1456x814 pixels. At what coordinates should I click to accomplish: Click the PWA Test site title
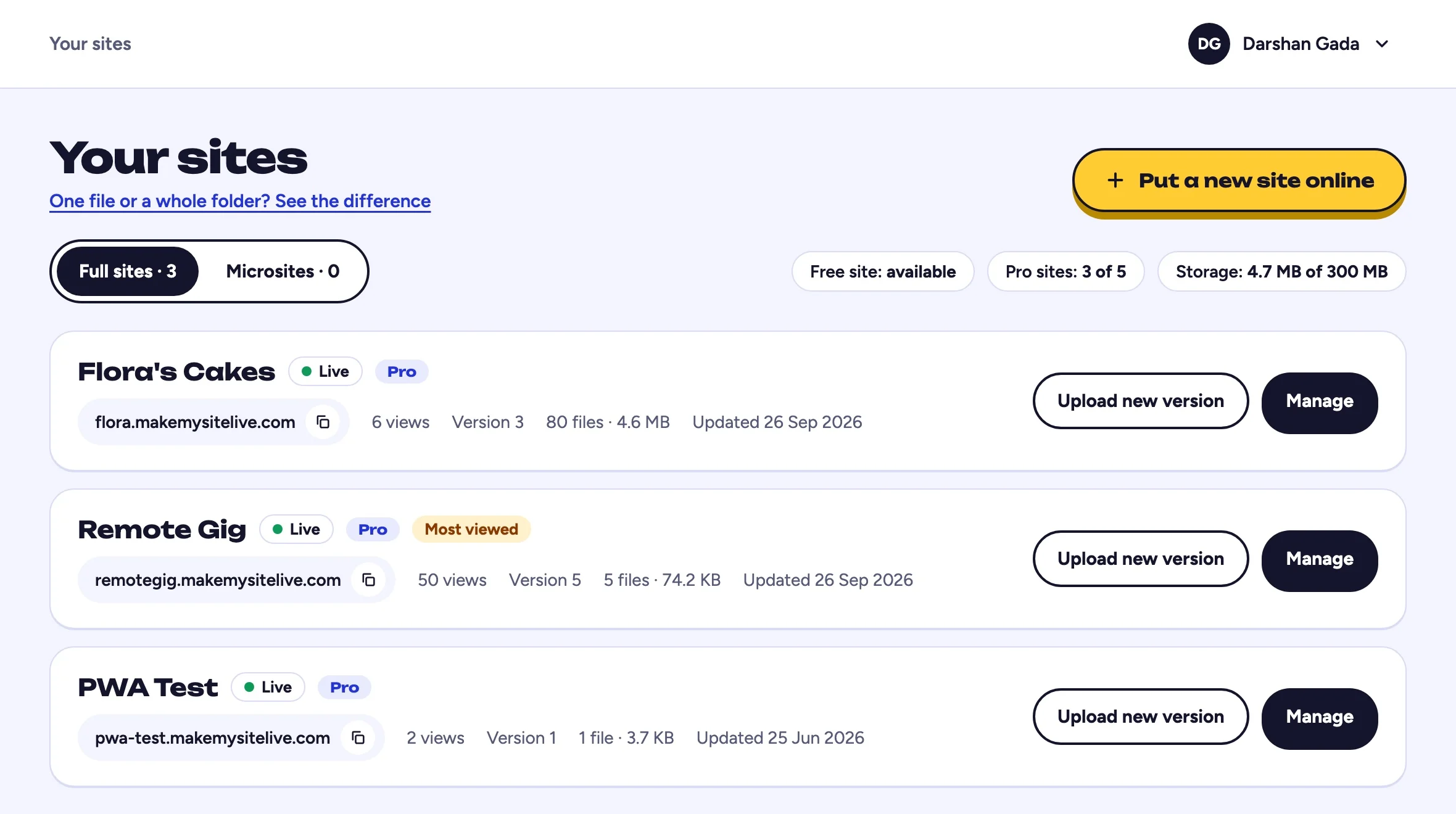coord(148,688)
